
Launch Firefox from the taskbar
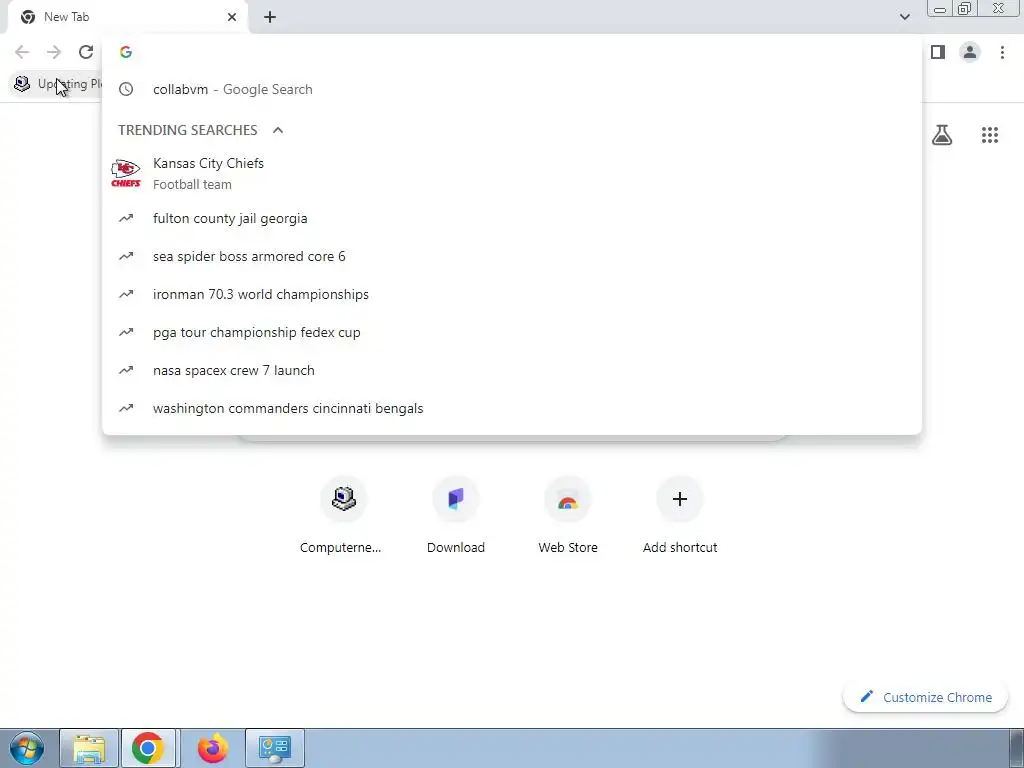(213, 748)
